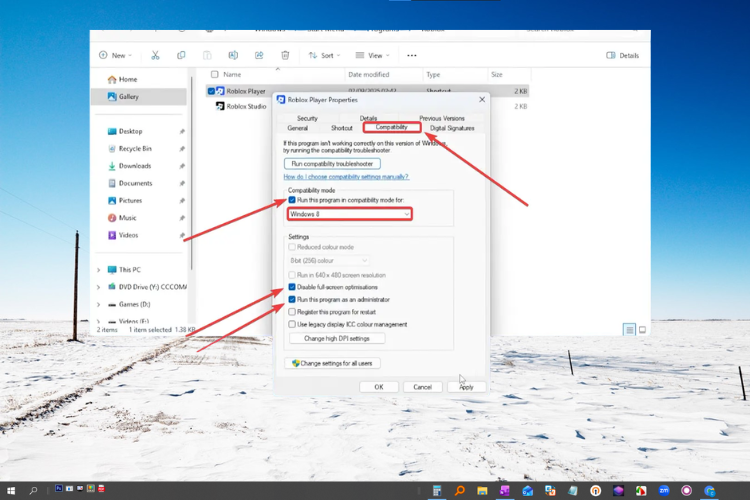Enable Register this program for restart
Image resolution: width=750 pixels, height=500 pixels.
(292, 312)
